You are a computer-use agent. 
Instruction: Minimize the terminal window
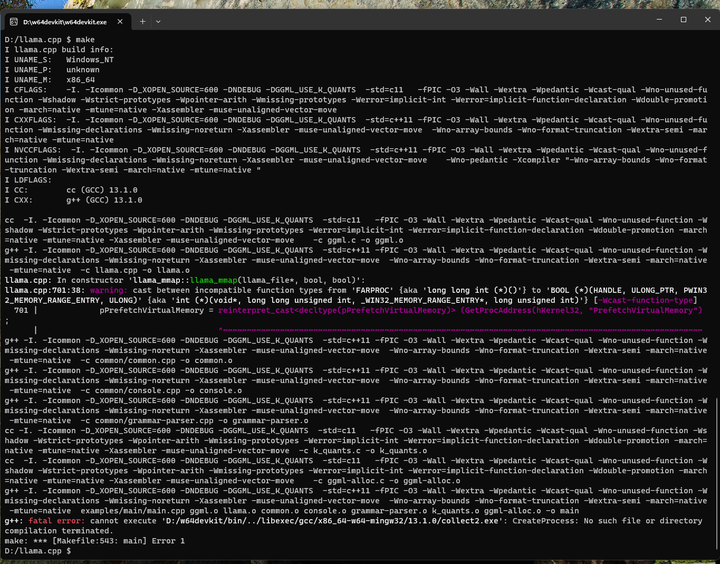coord(659,20)
